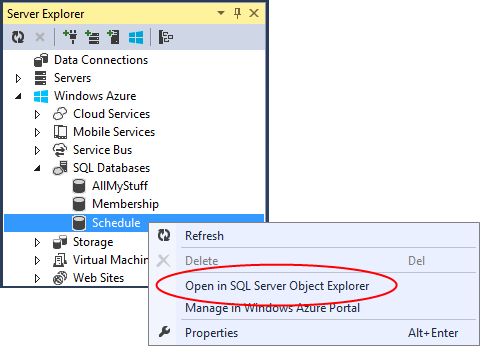Click the grayed X icon beside Delete
Screen dimensions: 500x360
coord(164,261)
